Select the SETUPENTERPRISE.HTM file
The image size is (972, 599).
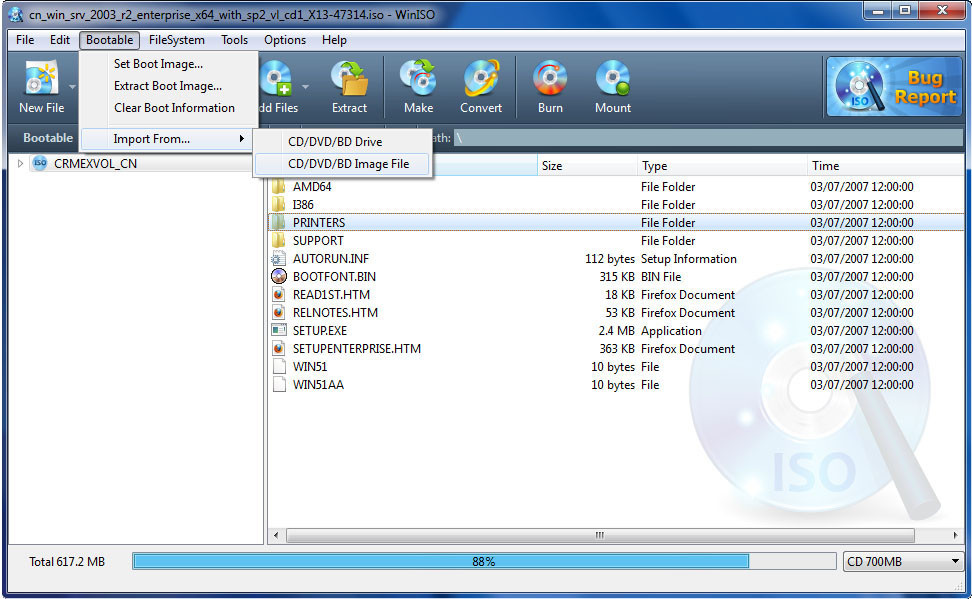pos(356,348)
